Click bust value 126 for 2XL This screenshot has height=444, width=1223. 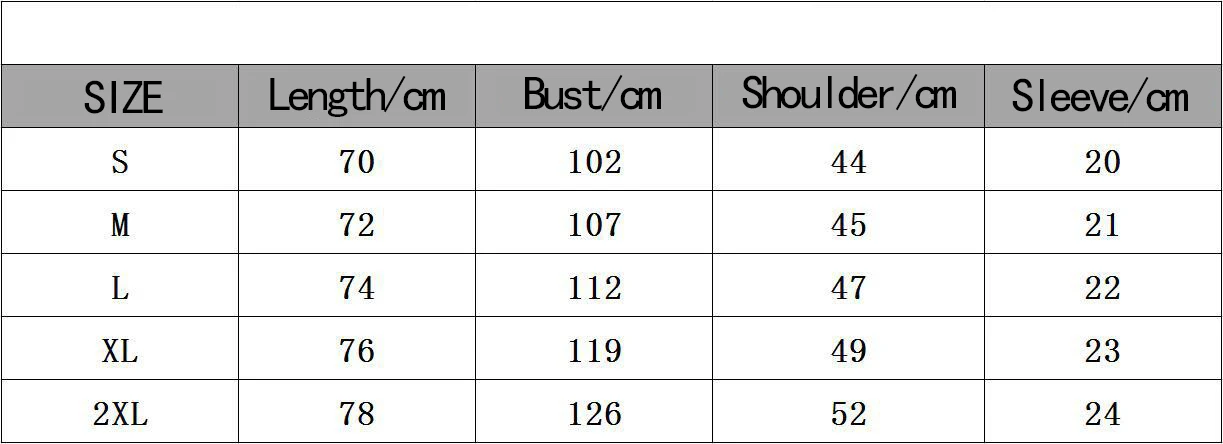pos(594,413)
